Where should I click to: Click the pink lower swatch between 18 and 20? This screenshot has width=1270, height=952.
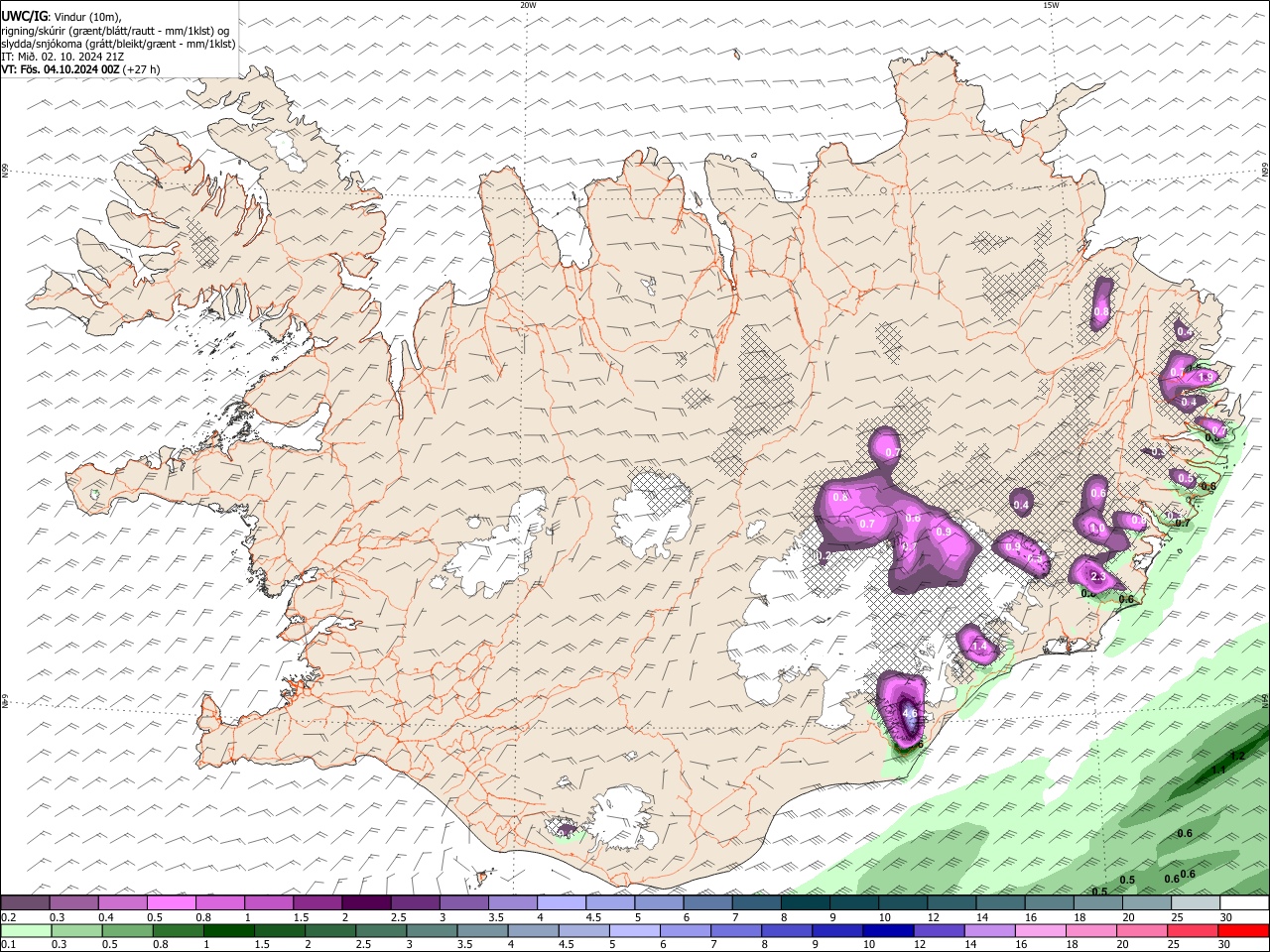pos(1092,931)
